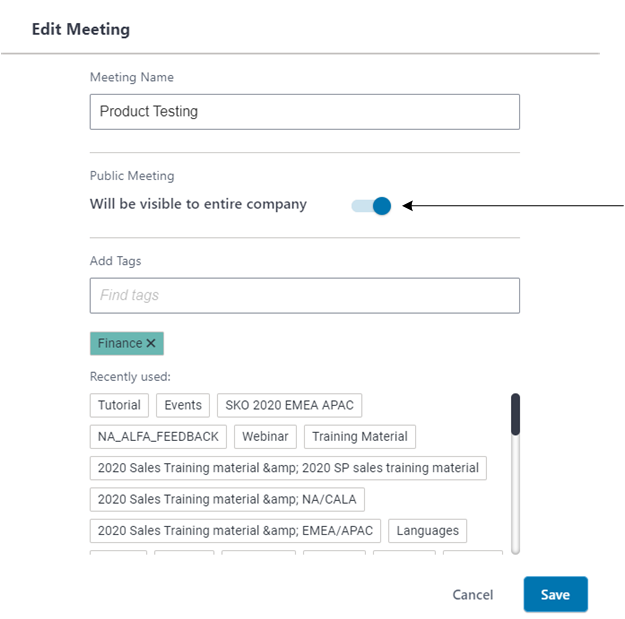Image resolution: width=625 pixels, height=619 pixels.
Task: Click the Meeting Name text field
Action: 304,112
